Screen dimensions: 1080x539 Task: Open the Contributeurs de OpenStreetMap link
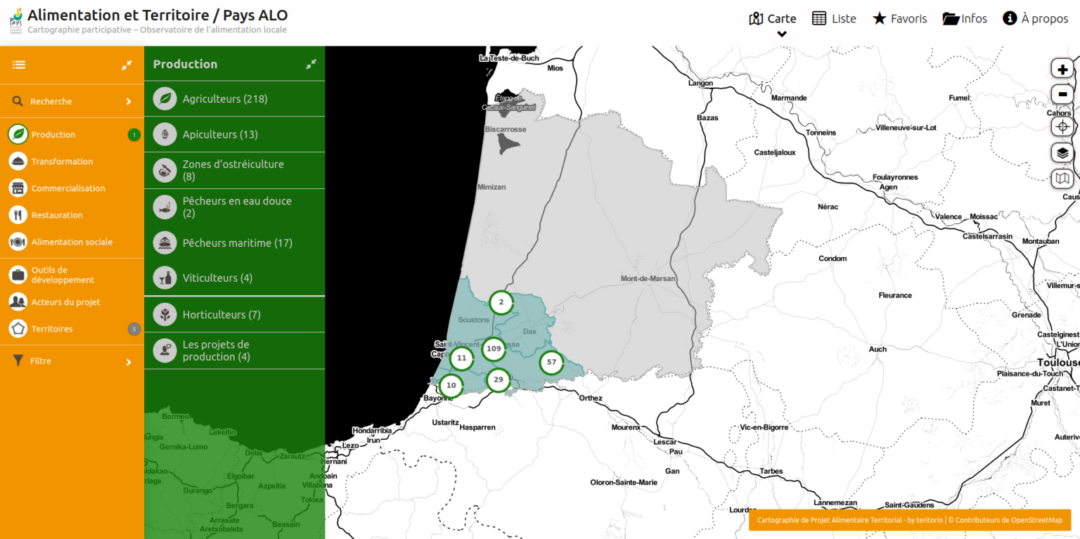1008,520
